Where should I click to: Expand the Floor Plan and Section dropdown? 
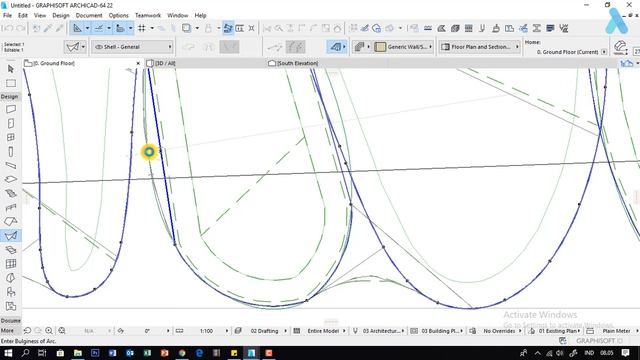pyautogui.click(x=480, y=47)
